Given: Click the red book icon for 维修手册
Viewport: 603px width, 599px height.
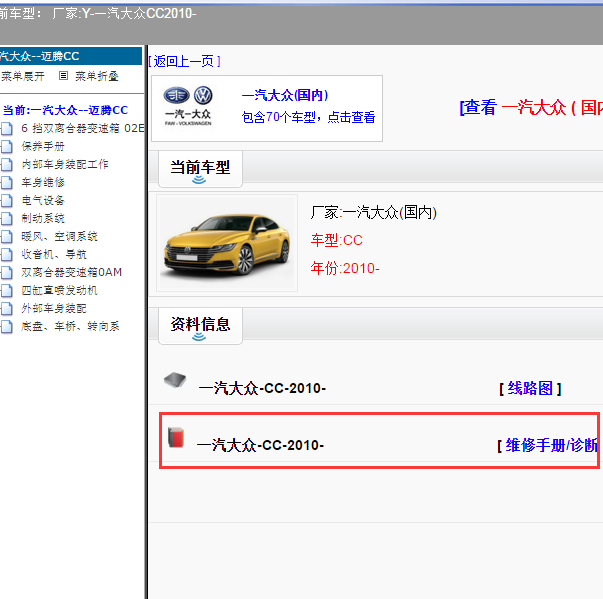Looking at the screenshot, I should tap(176, 438).
